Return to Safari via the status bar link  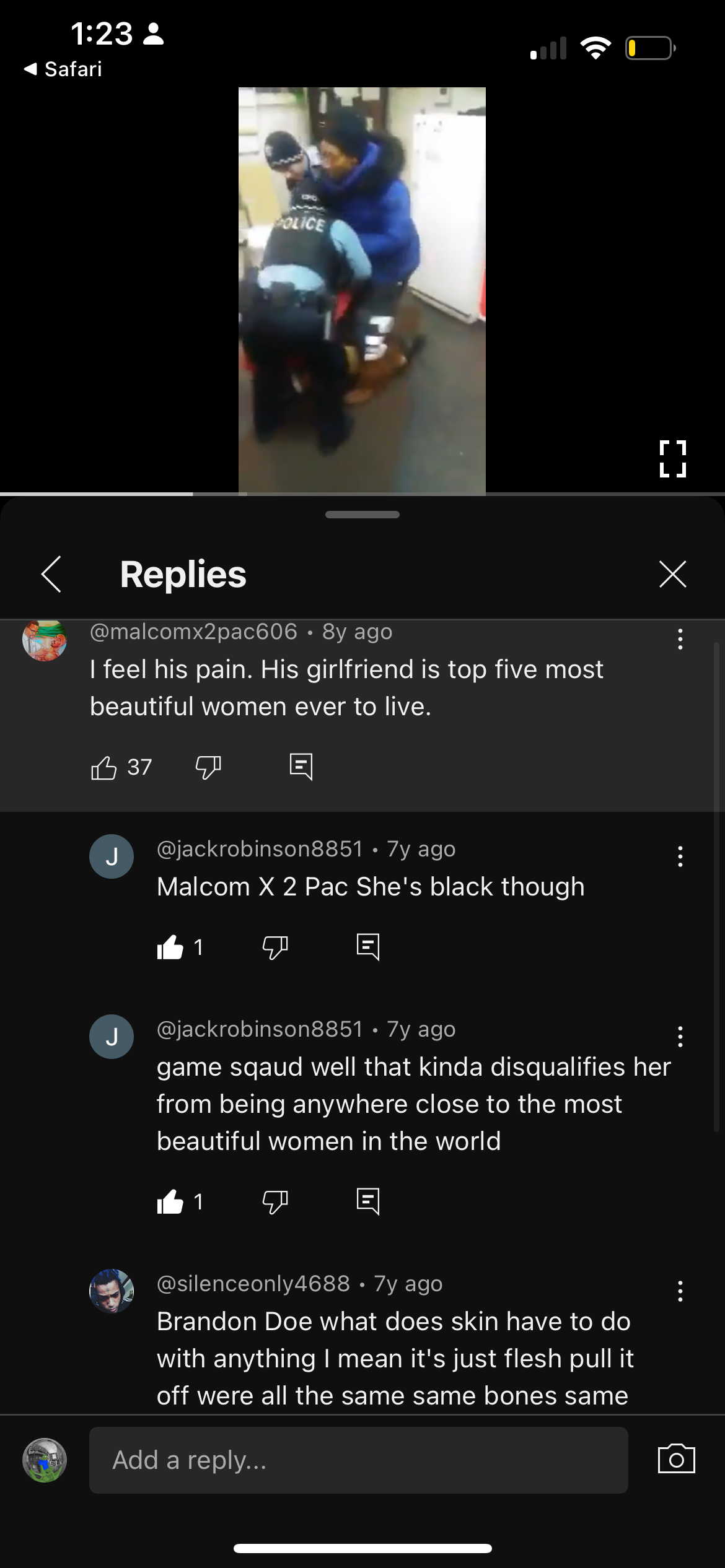pos(63,69)
